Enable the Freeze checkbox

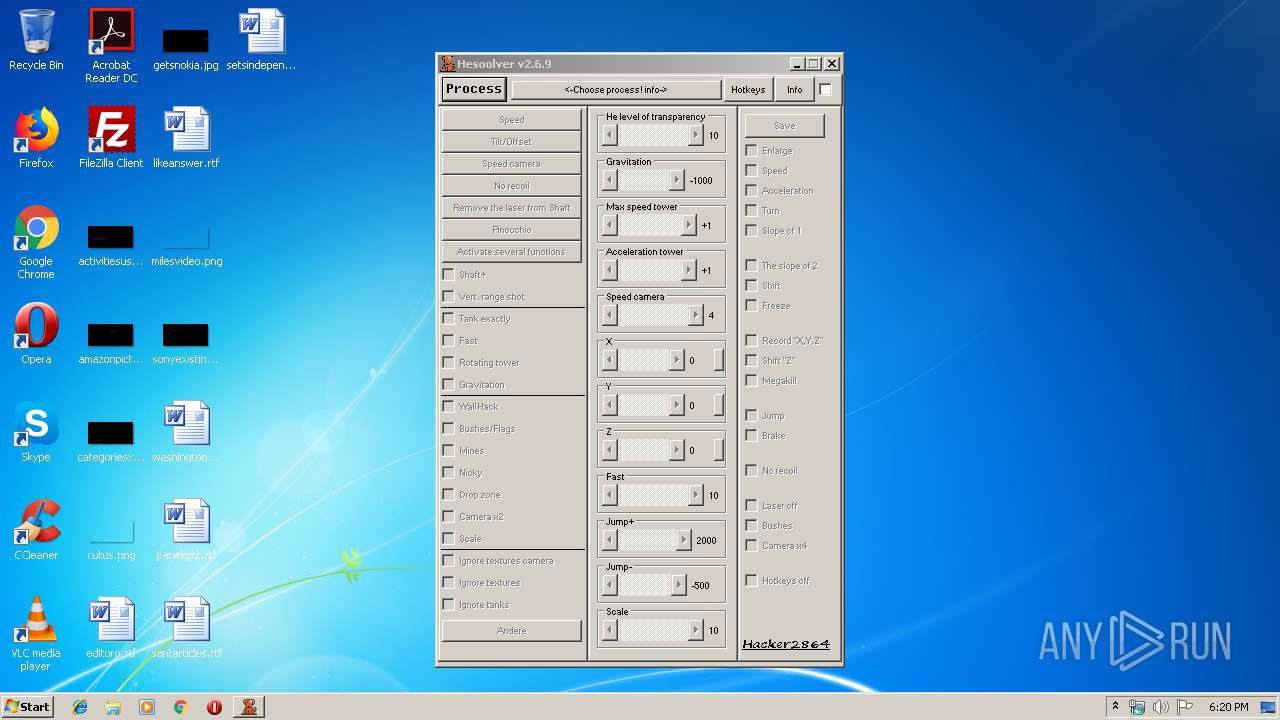(752, 305)
